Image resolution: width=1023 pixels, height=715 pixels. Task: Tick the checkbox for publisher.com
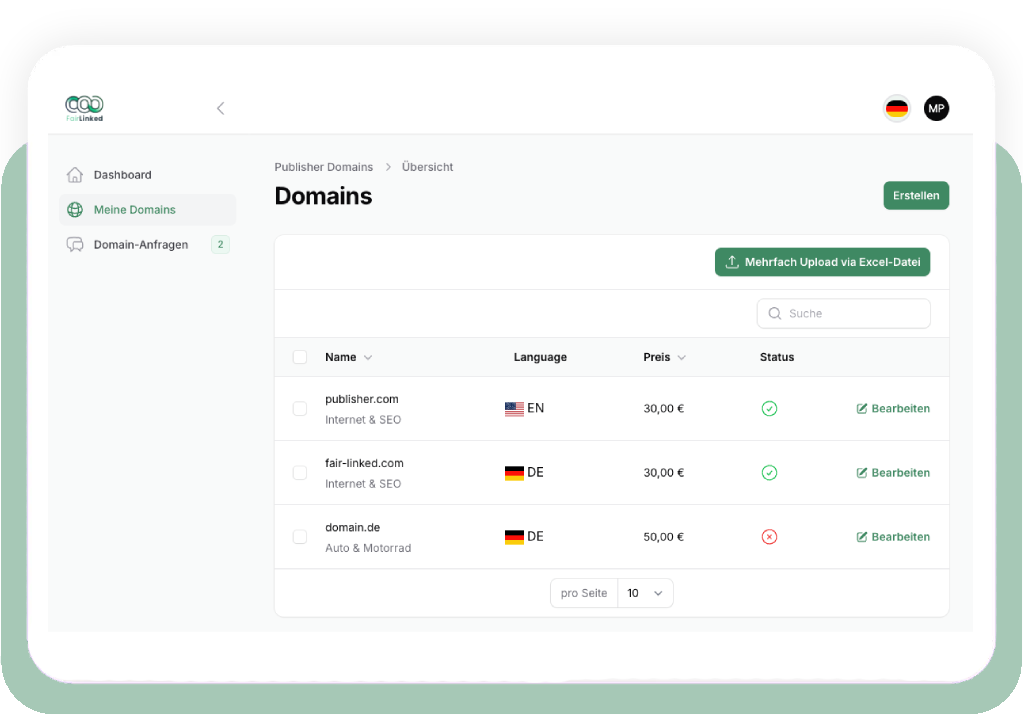pyautogui.click(x=300, y=408)
